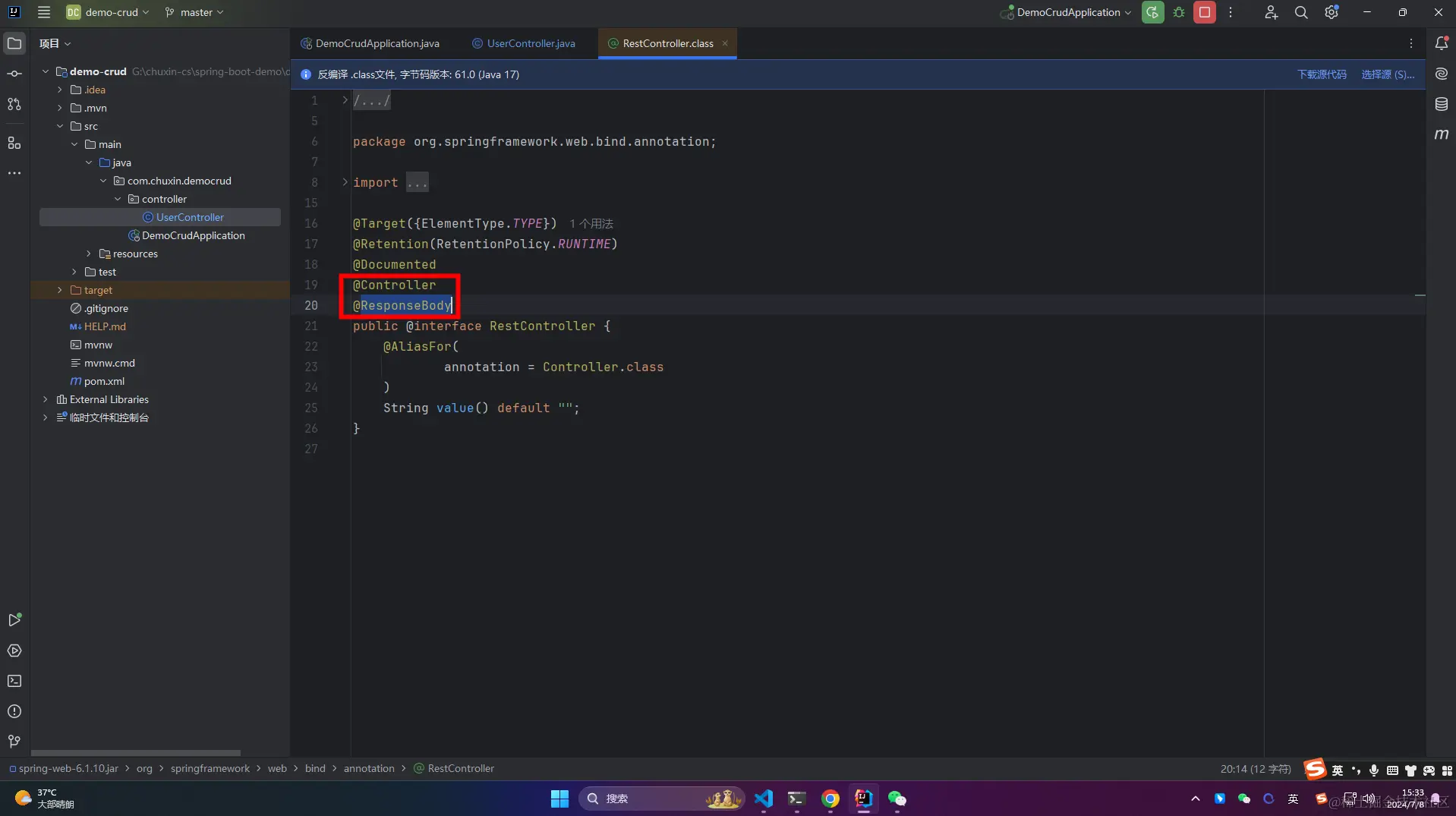Switch to DemoCrudApplication.java tab
Image resolution: width=1456 pixels, height=816 pixels.
coord(370,43)
